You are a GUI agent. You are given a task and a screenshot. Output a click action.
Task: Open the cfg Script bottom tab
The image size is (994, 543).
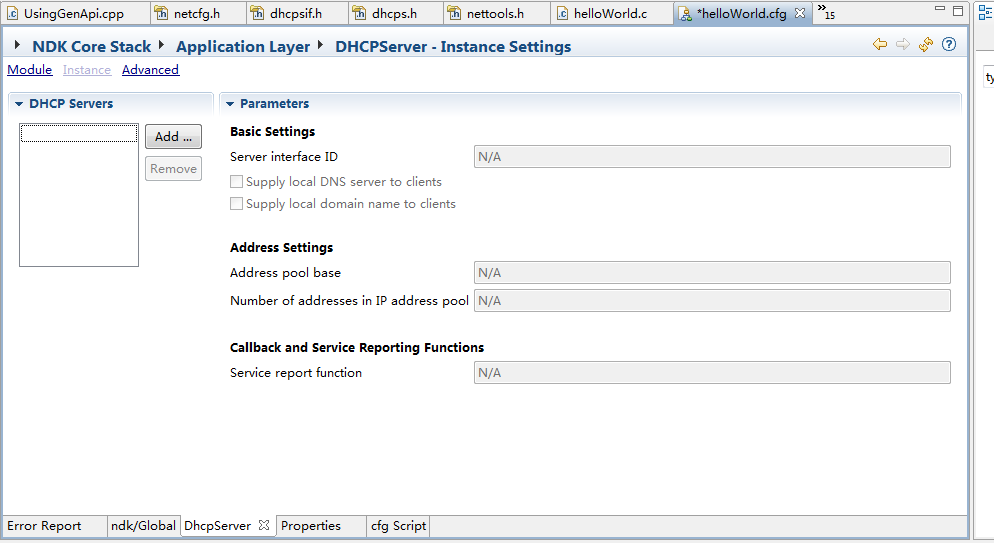[398, 526]
